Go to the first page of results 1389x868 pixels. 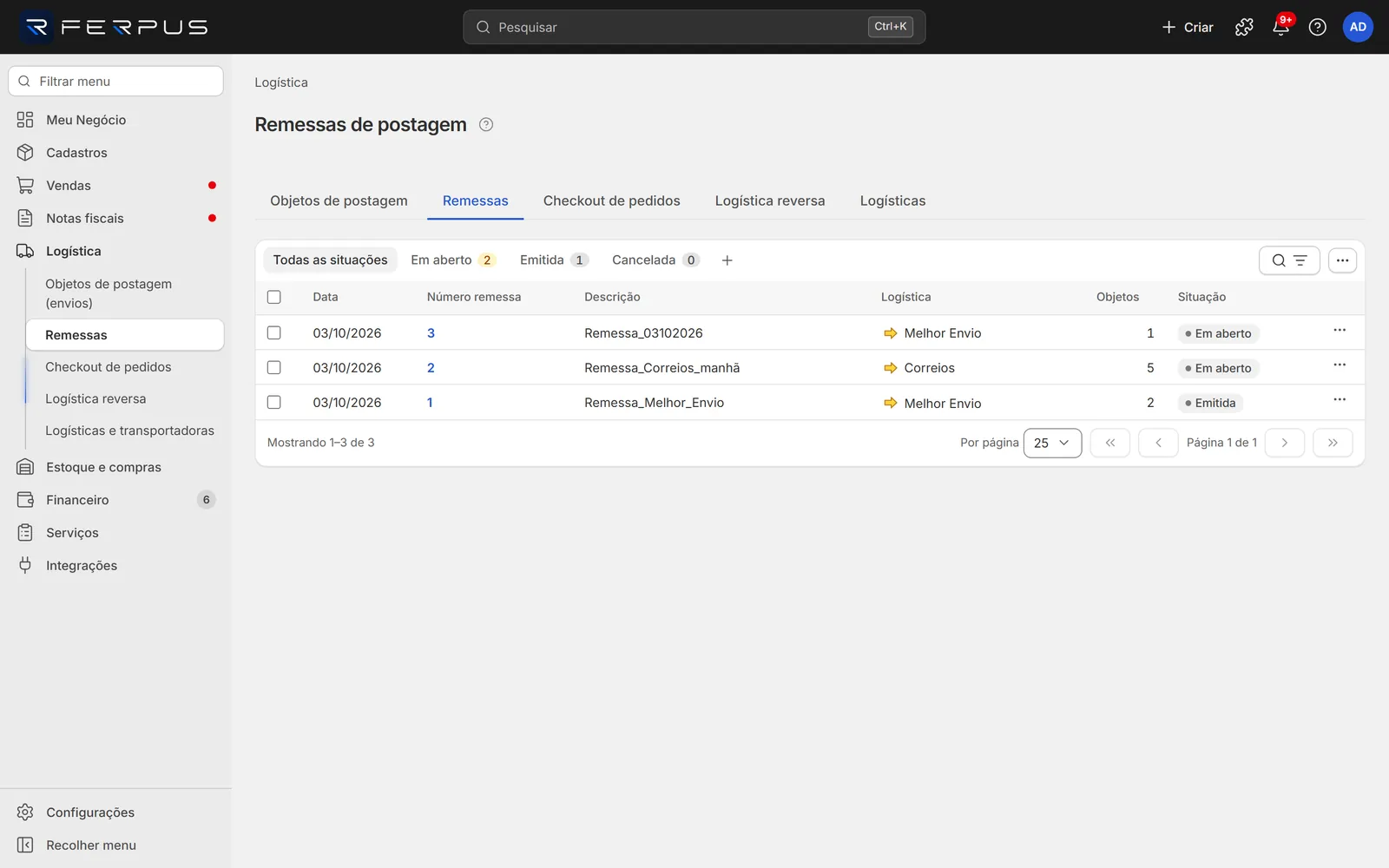pyautogui.click(x=1109, y=443)
